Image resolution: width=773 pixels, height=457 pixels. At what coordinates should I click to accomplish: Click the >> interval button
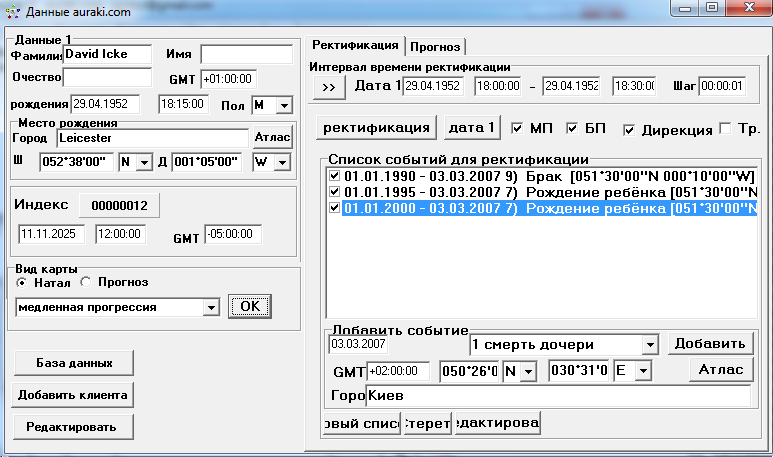tap(329, 87)
